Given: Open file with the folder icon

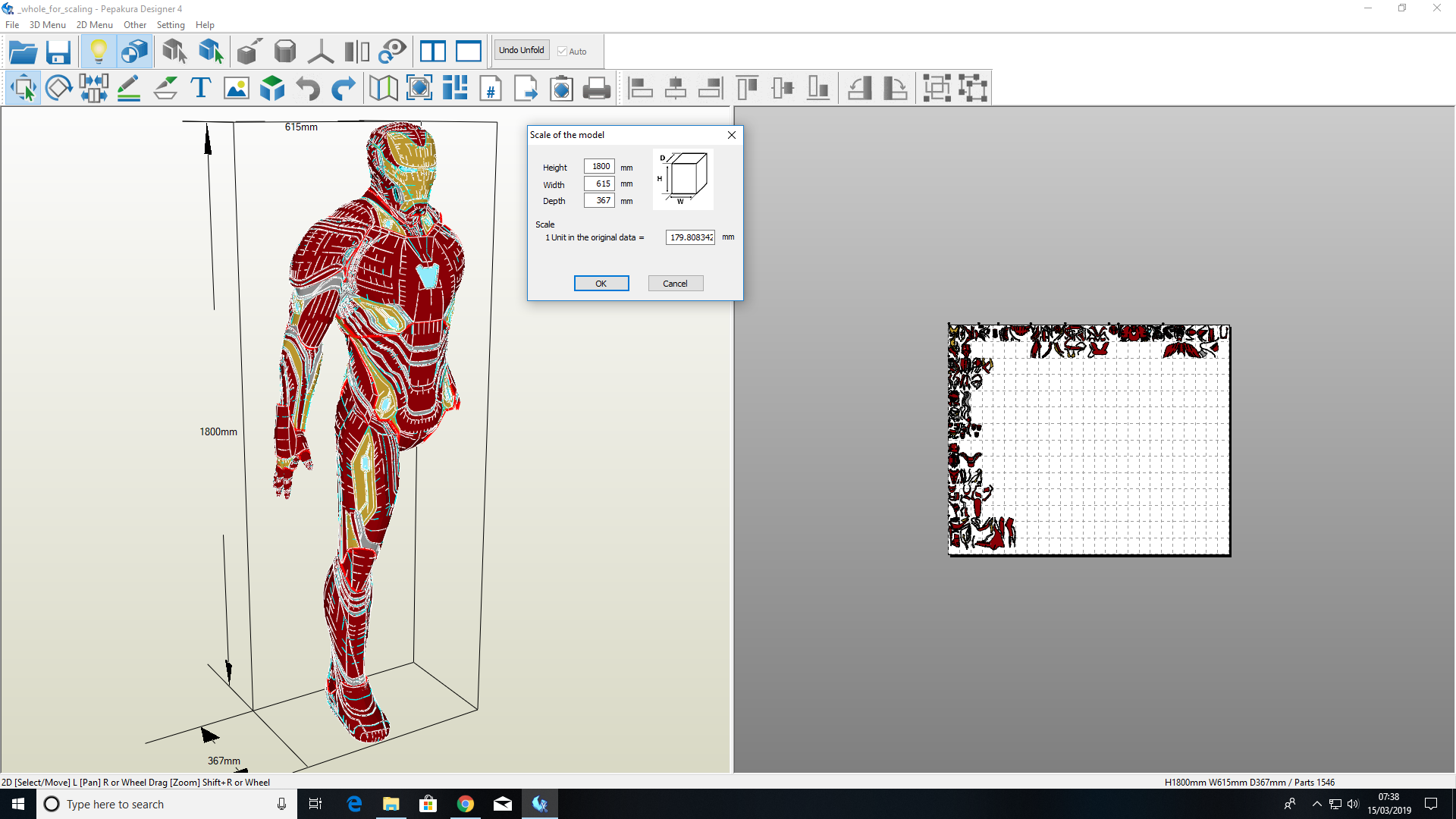Looking at the screenshot, I should point(23,52).
